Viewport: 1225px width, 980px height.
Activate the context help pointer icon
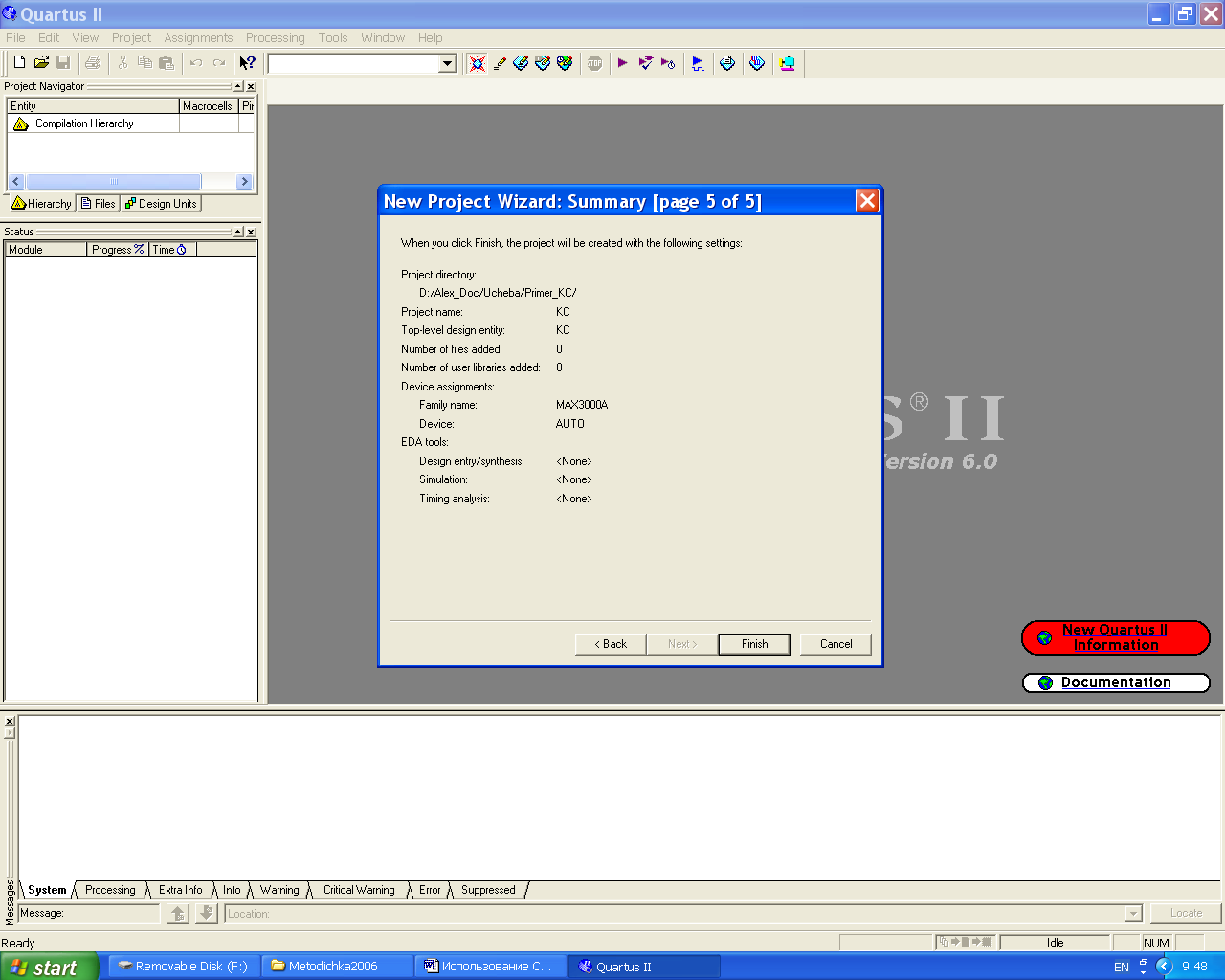pyautogui.click(x=248, y=63)
